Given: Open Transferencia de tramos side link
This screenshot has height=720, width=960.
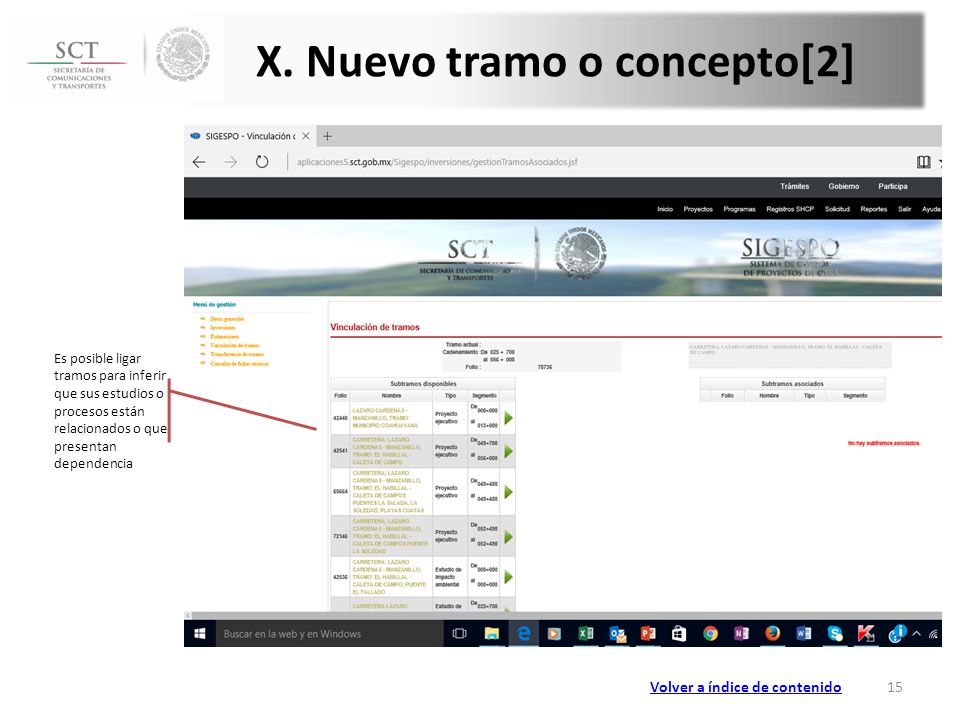Looking at the screenshot, I should [237, 354].
